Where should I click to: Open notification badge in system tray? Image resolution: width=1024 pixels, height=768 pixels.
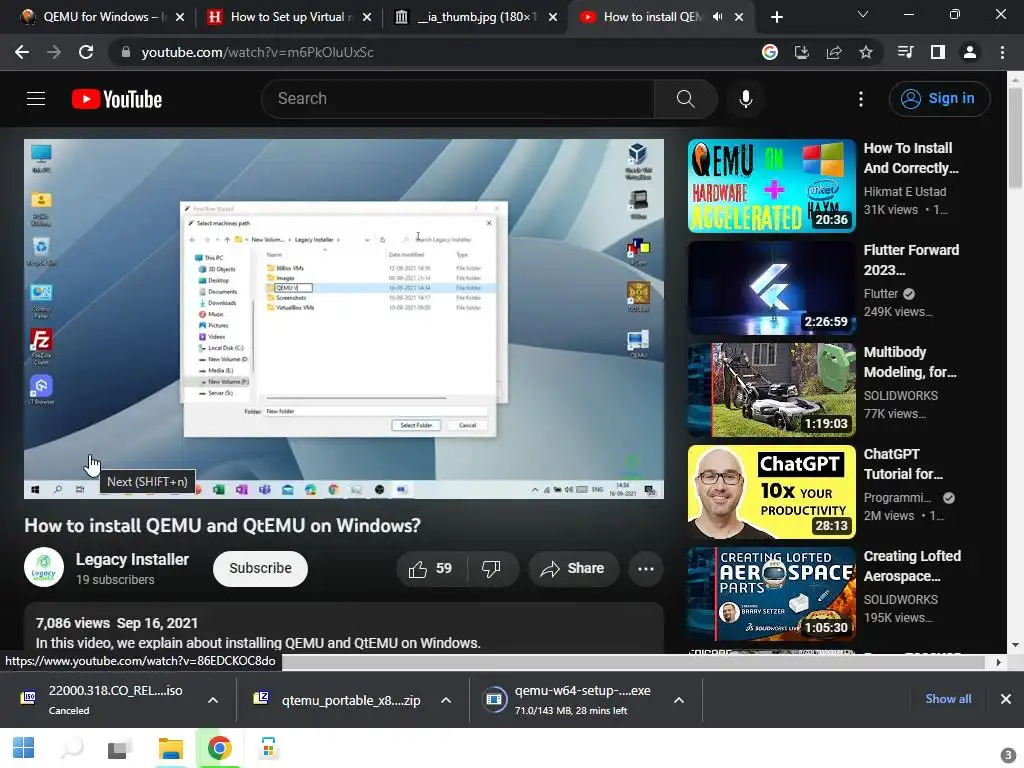point(1008,755)
